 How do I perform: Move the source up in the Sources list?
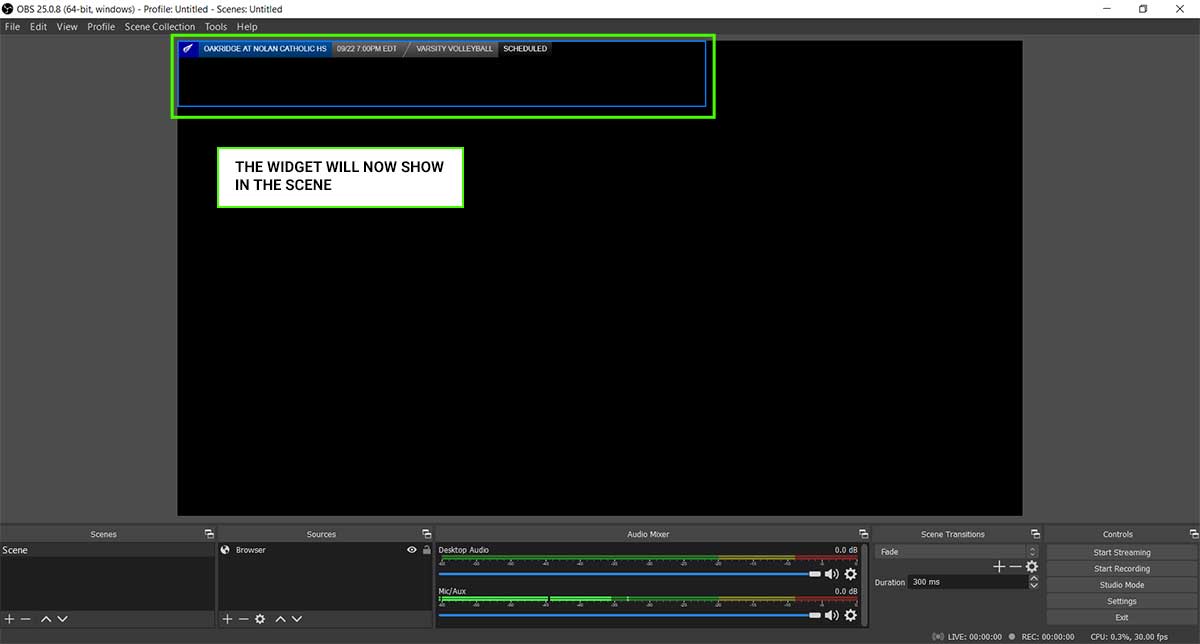[280, 619]
